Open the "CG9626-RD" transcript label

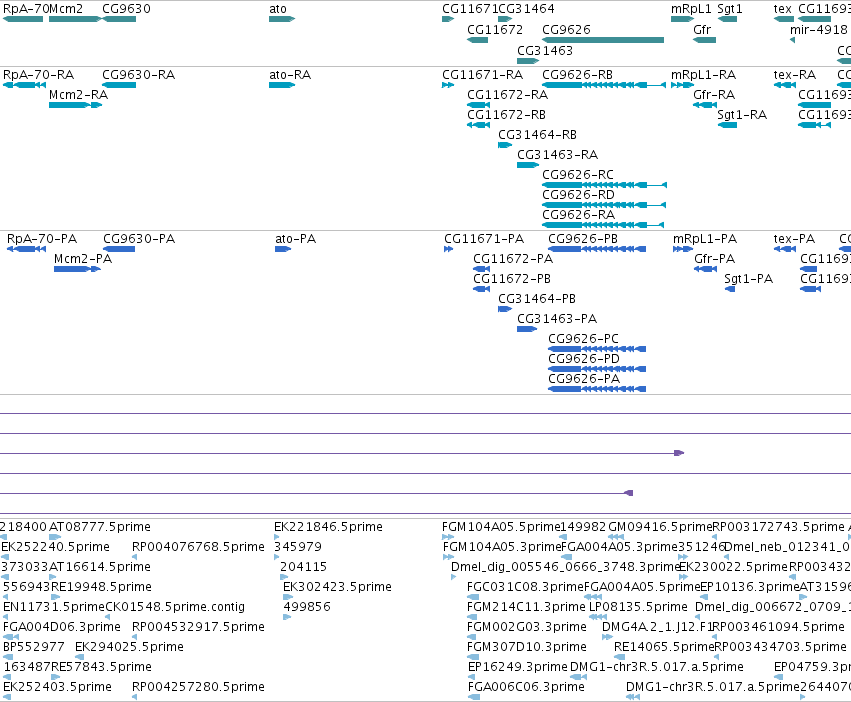pyautogui.click(x=579, y=194)
